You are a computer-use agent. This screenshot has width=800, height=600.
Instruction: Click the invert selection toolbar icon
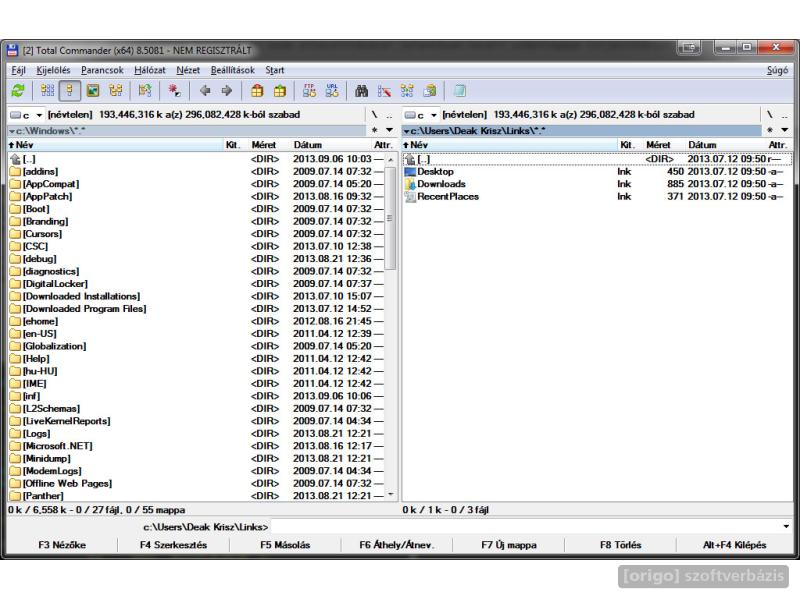tap(145, 91)
